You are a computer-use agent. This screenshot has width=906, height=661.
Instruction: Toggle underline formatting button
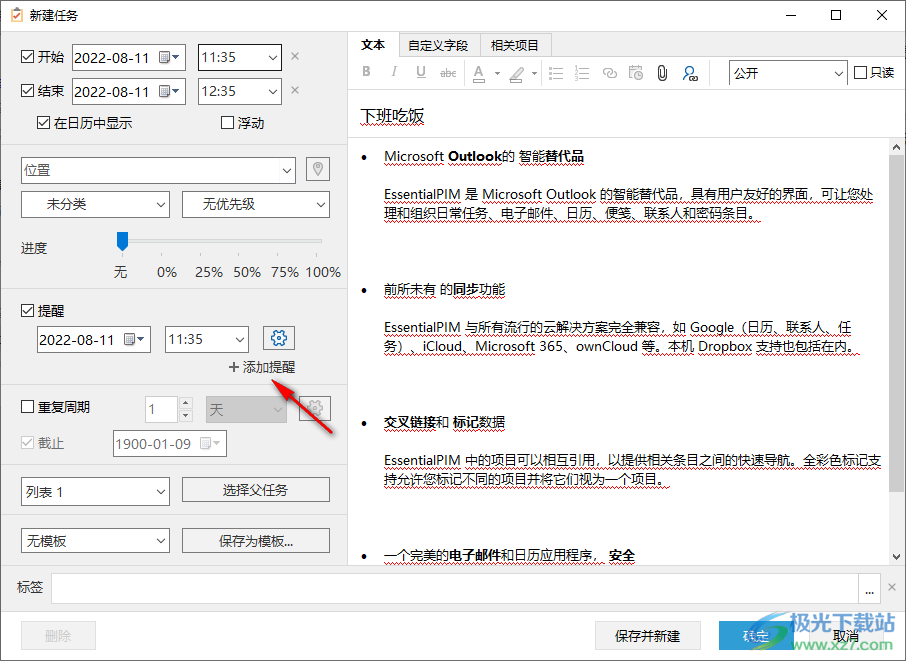click(421, 72)
